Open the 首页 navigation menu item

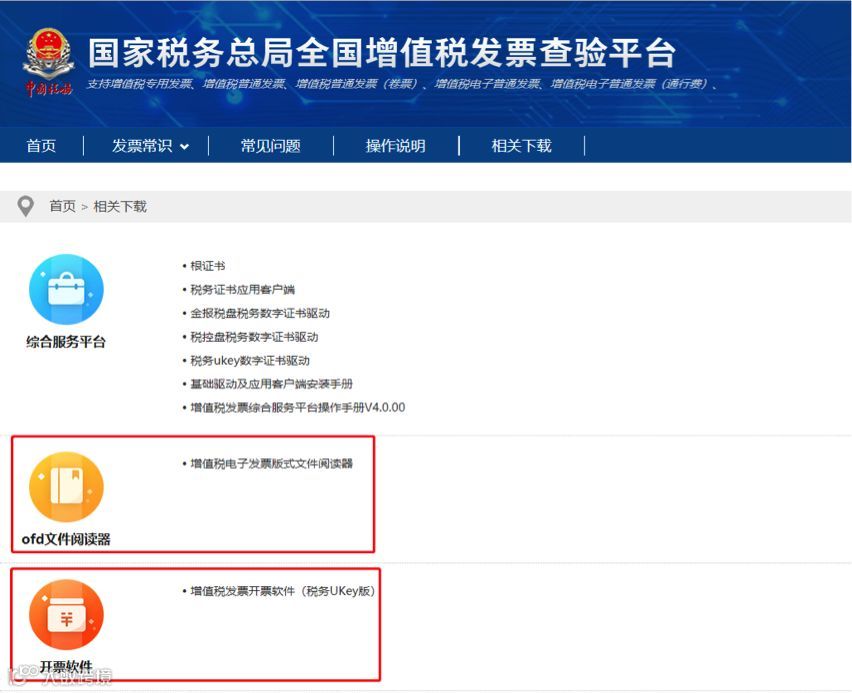coord(41,146)
